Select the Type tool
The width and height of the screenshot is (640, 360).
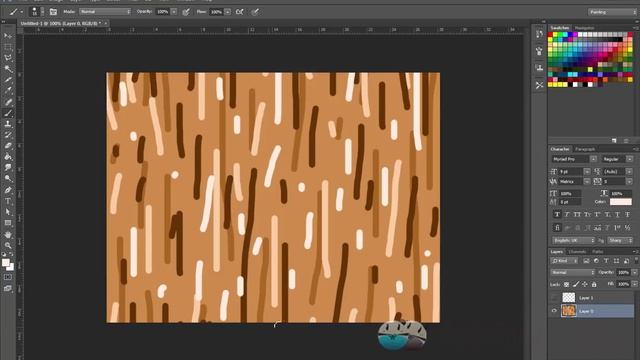point(8,201)
